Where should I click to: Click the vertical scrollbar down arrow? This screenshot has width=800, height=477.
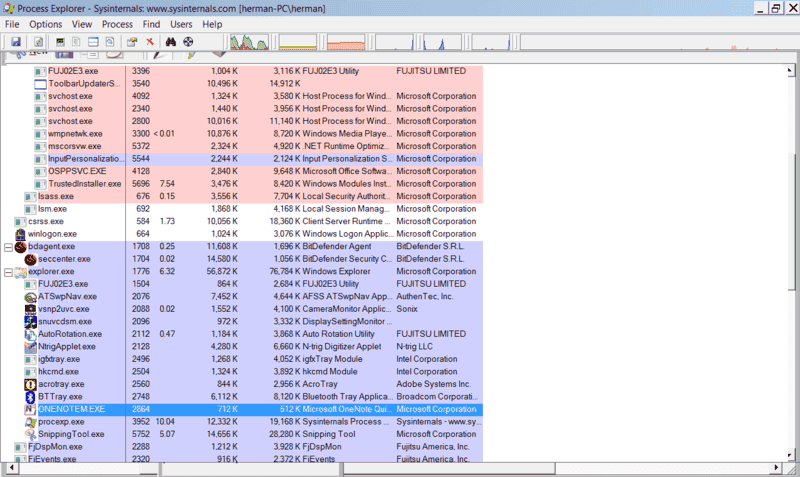click(792, 454)
